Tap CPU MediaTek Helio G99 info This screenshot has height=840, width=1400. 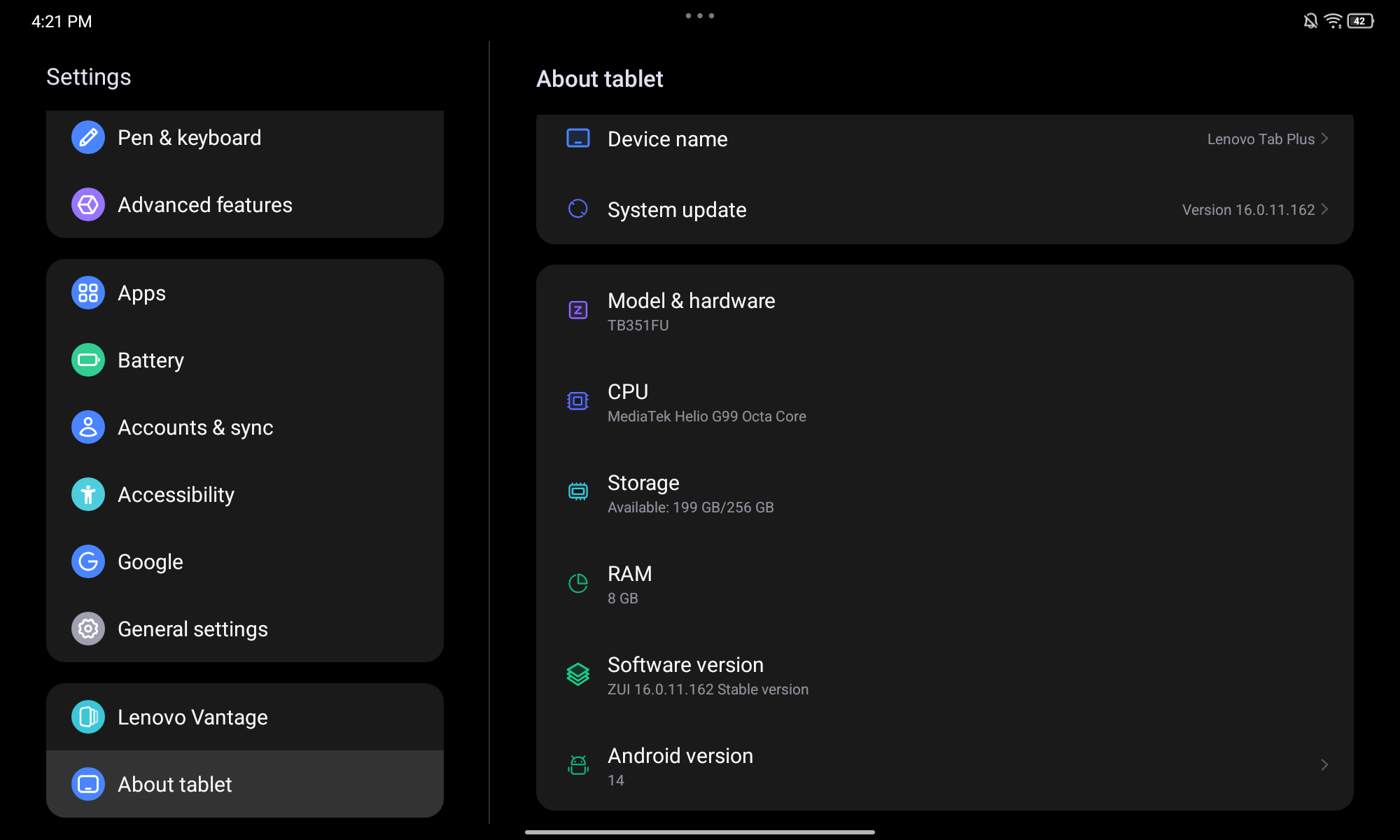(944, 402)
